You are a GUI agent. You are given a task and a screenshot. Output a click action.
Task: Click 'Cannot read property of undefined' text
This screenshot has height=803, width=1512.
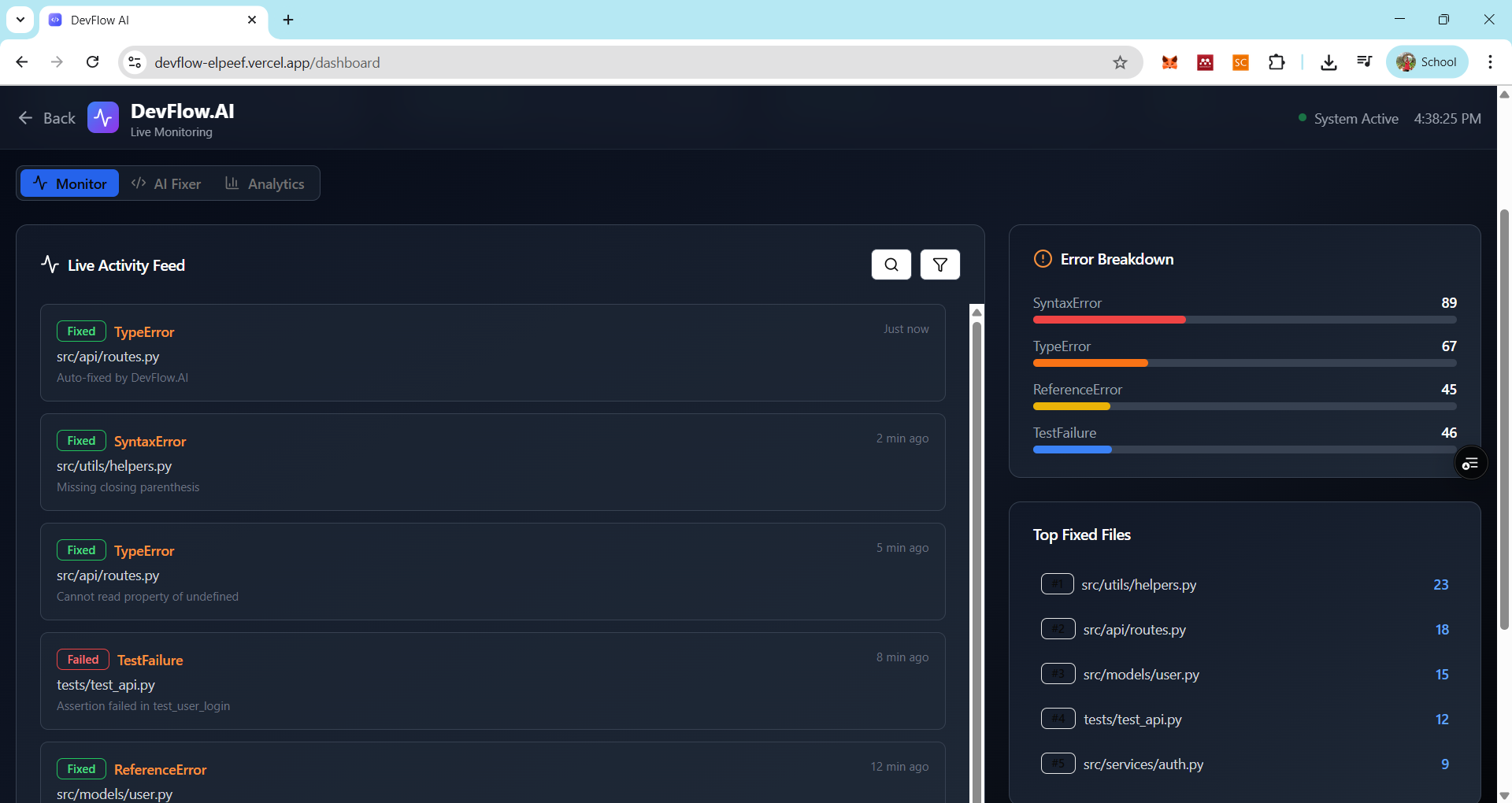[x=147, y=597]
